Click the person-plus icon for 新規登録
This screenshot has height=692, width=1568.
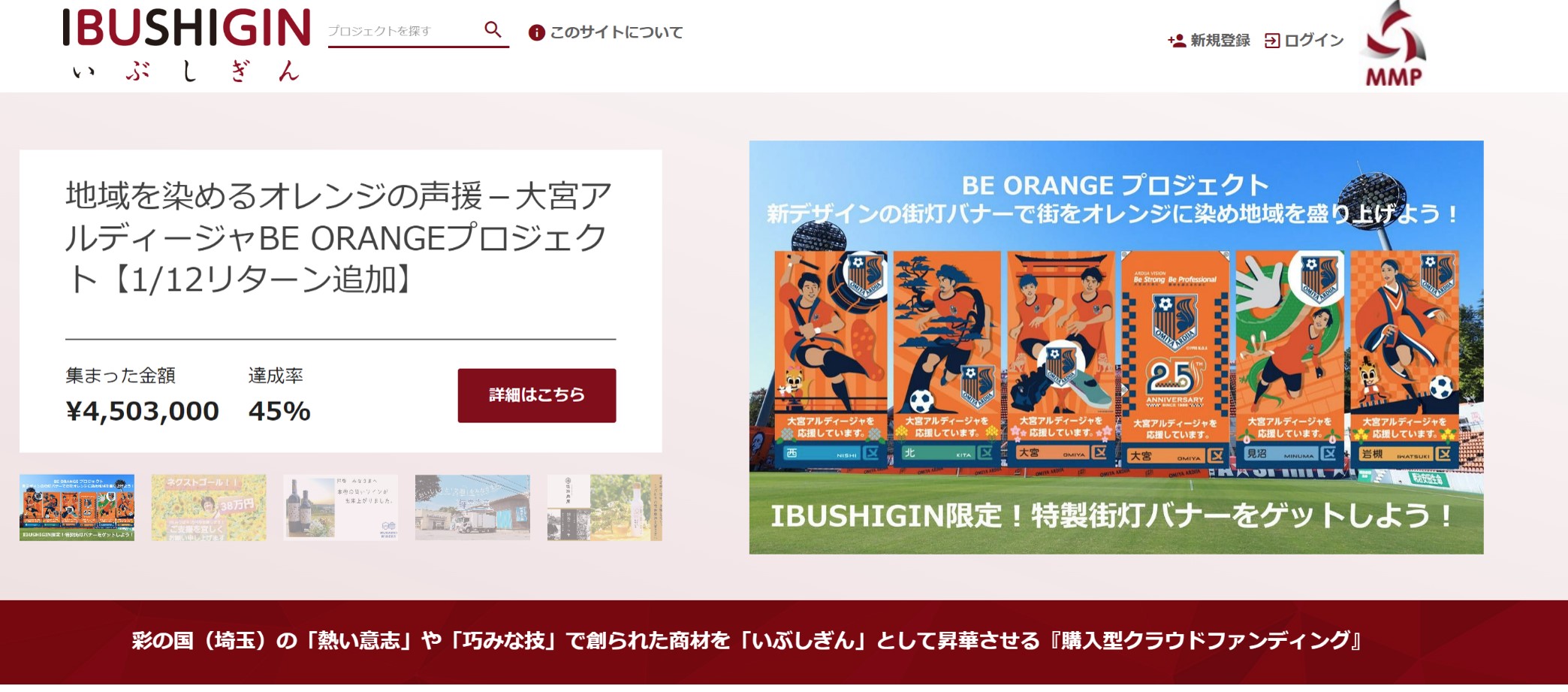pos(1177,41)
